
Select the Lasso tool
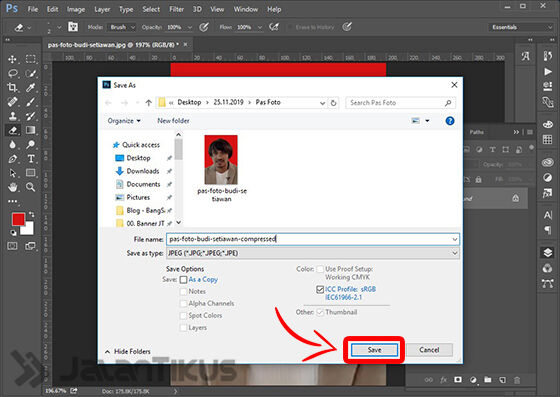12,74
